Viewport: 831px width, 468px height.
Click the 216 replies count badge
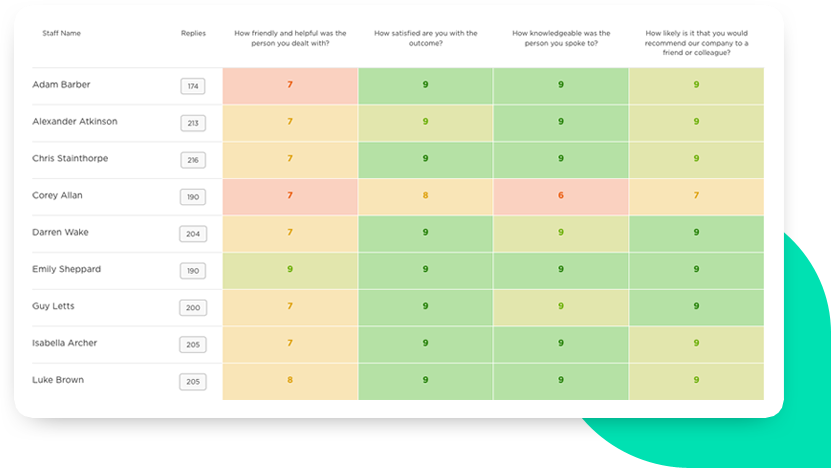tap(193, 160)
